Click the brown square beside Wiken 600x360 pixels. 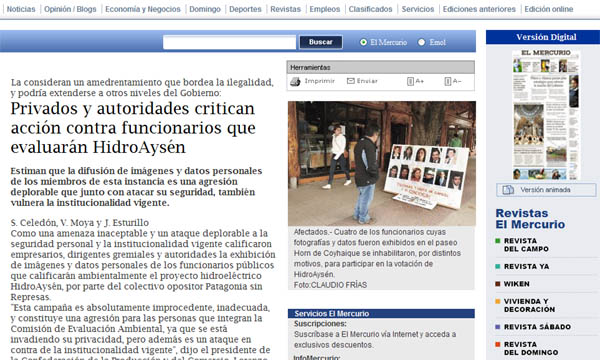click(497, 284)
